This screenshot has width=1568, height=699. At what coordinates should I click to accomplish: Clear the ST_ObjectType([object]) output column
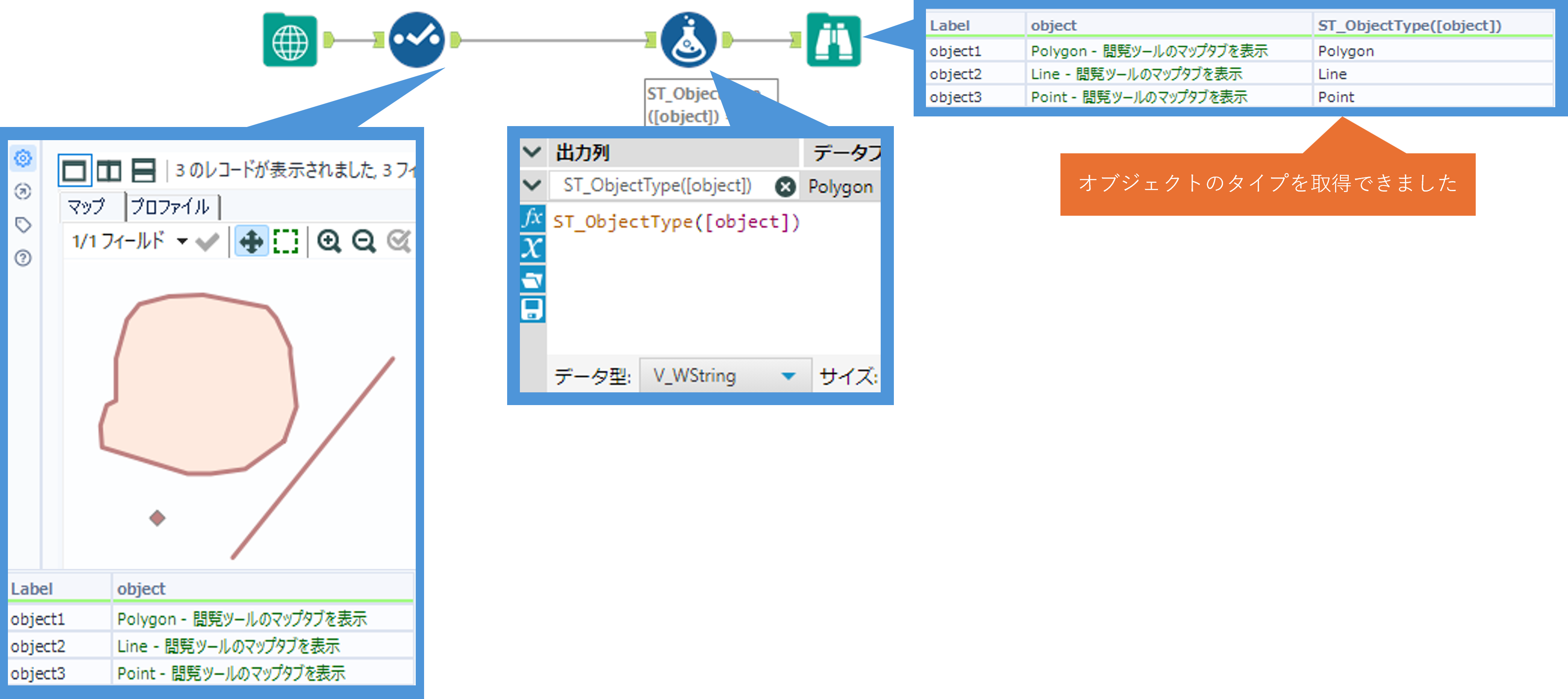click(x=785, y=186)
